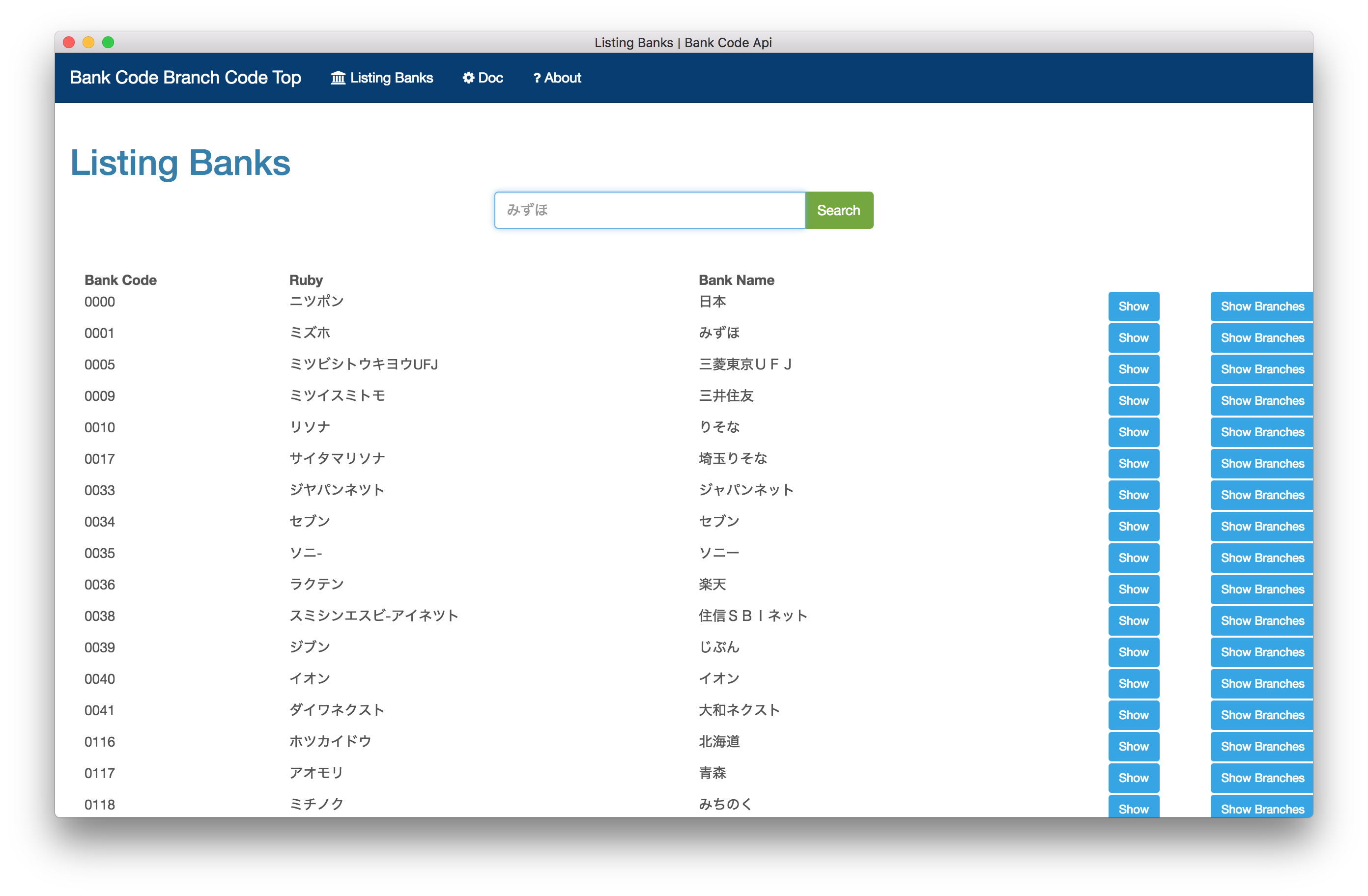Click Show for bank 0116 北海道
The width and height of the screenshot is (1368, 896).
(1134, 746)
